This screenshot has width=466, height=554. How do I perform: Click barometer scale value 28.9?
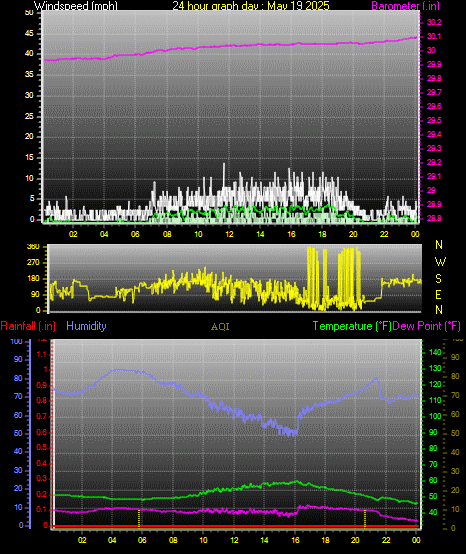tap(434, 204)
